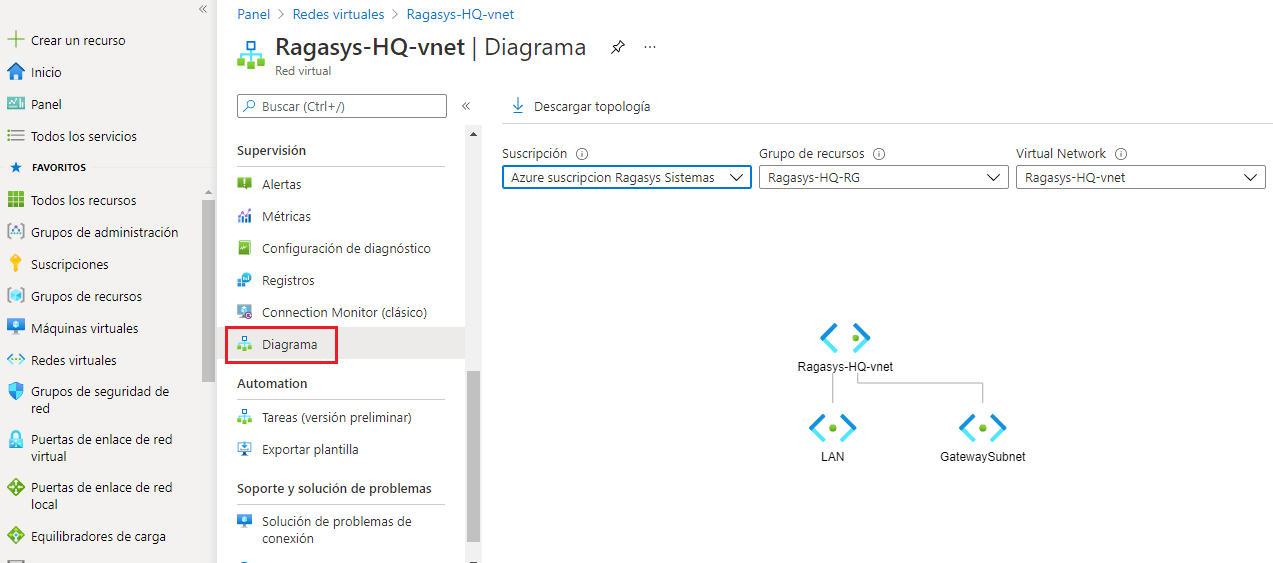This screenshot has width=1273, height=563.
Task: Click Descargar topología button
Action: (x=581, y=106)
